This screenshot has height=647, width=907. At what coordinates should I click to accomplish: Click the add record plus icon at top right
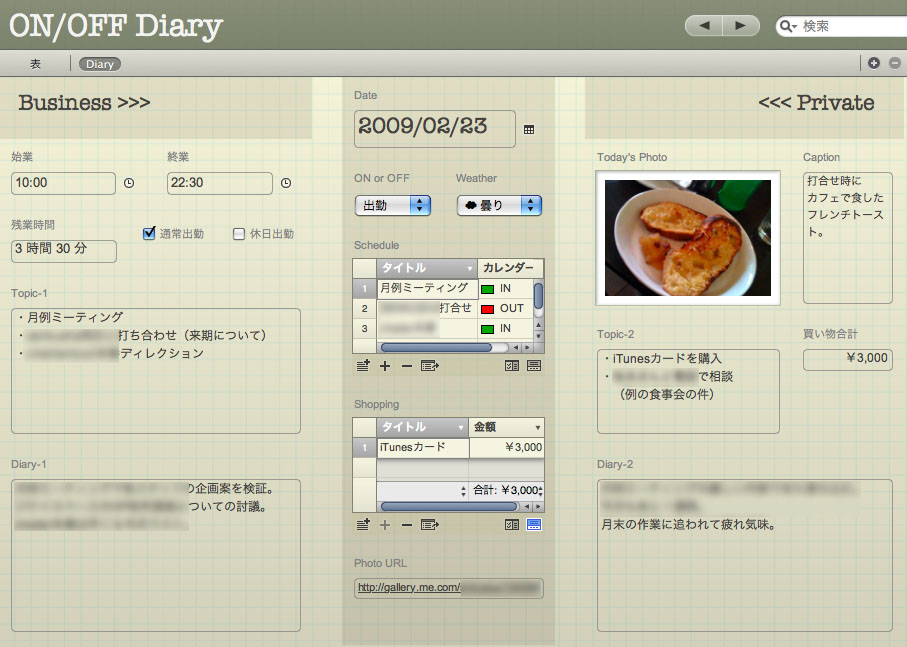click(x=874, y=63)
